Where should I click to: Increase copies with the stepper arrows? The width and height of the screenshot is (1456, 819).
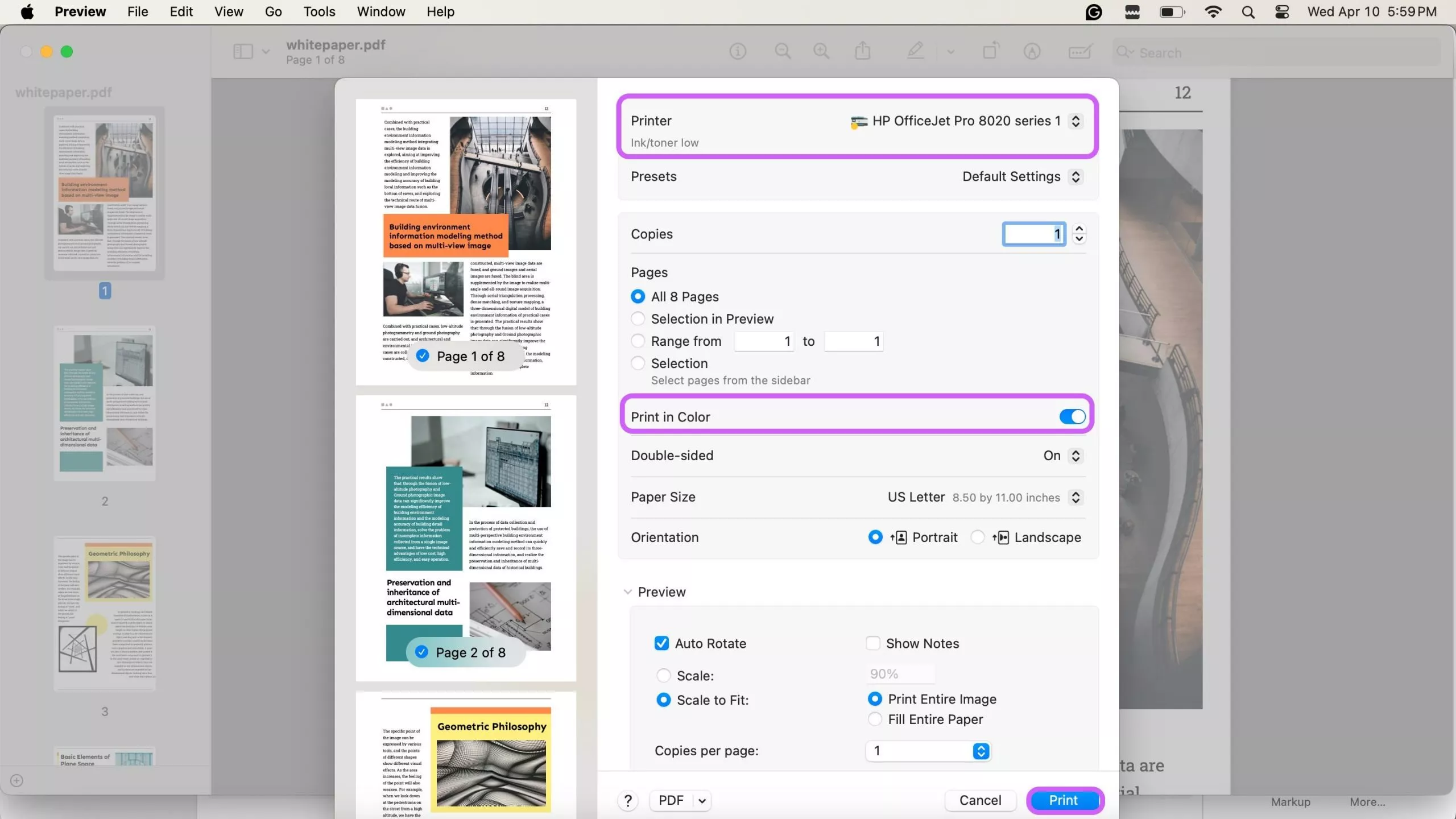pyautogui.click(x=1079, y=229)
